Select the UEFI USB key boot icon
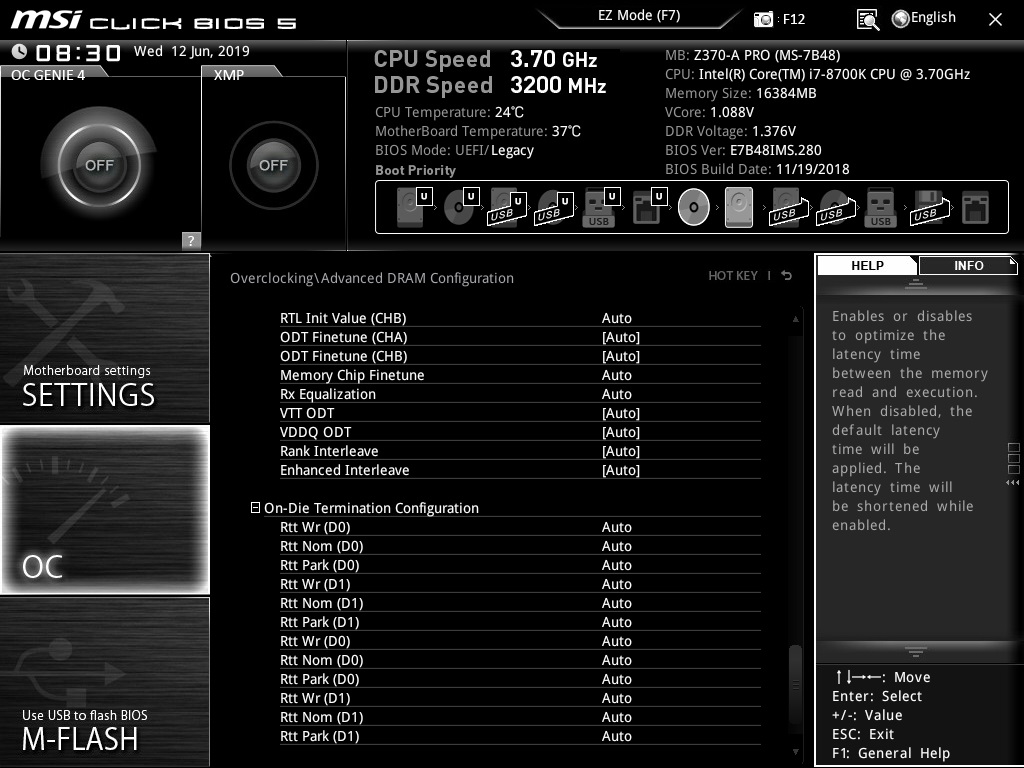The width and height of the screenshot is (1024, 768). (600, 208)
